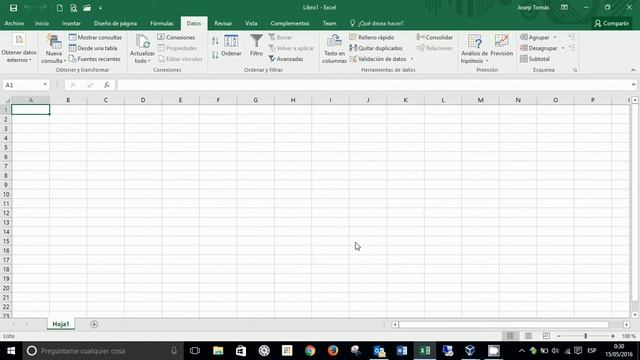Switch to Page Layout view in status bar
The width and height of the screenshot is (640, 360).
(x=528, y=336)
